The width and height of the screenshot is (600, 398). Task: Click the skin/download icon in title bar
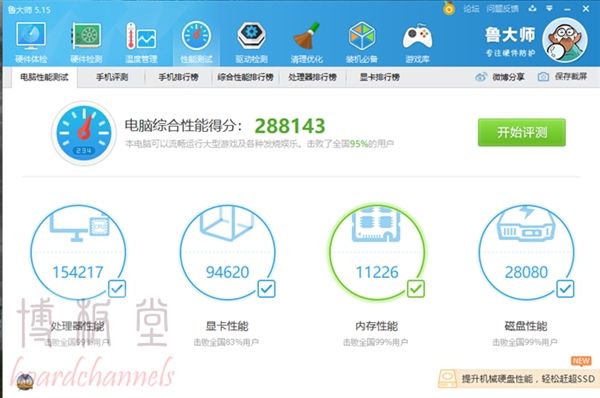point(532,8)
